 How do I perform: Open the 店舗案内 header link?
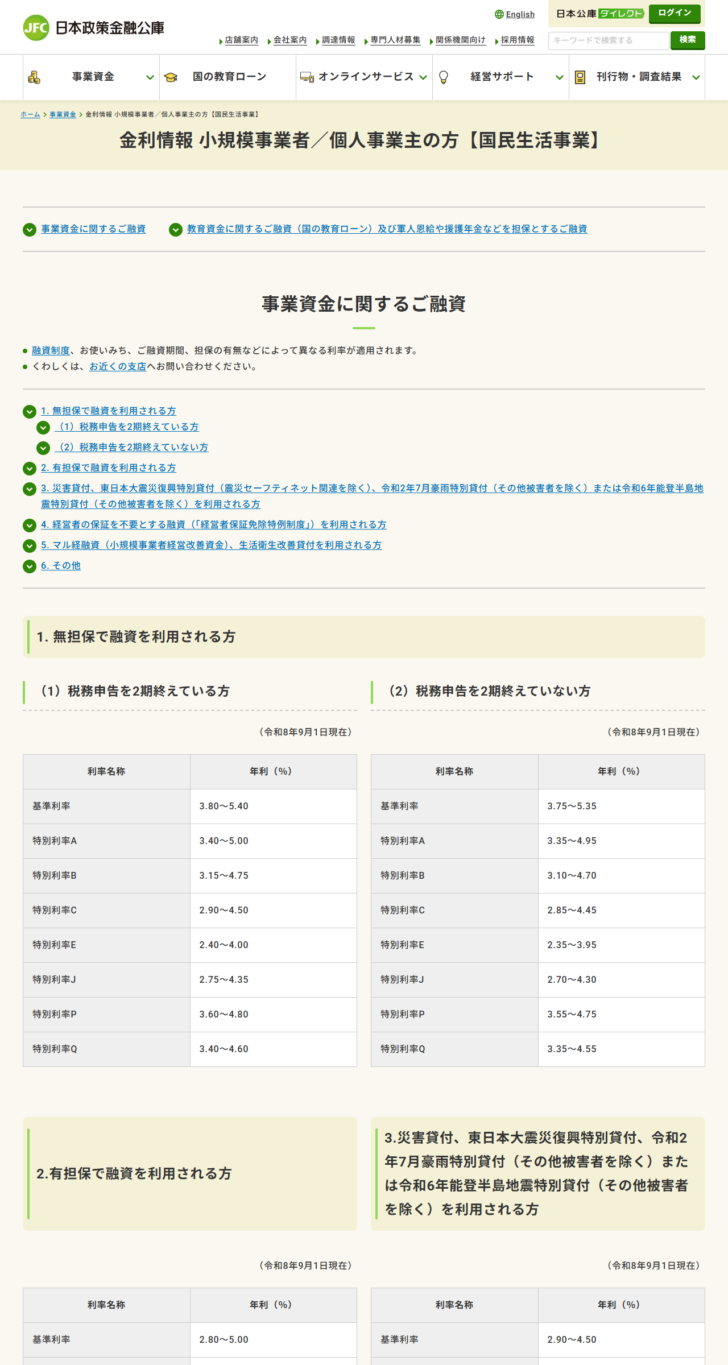(x=241, y=40)
